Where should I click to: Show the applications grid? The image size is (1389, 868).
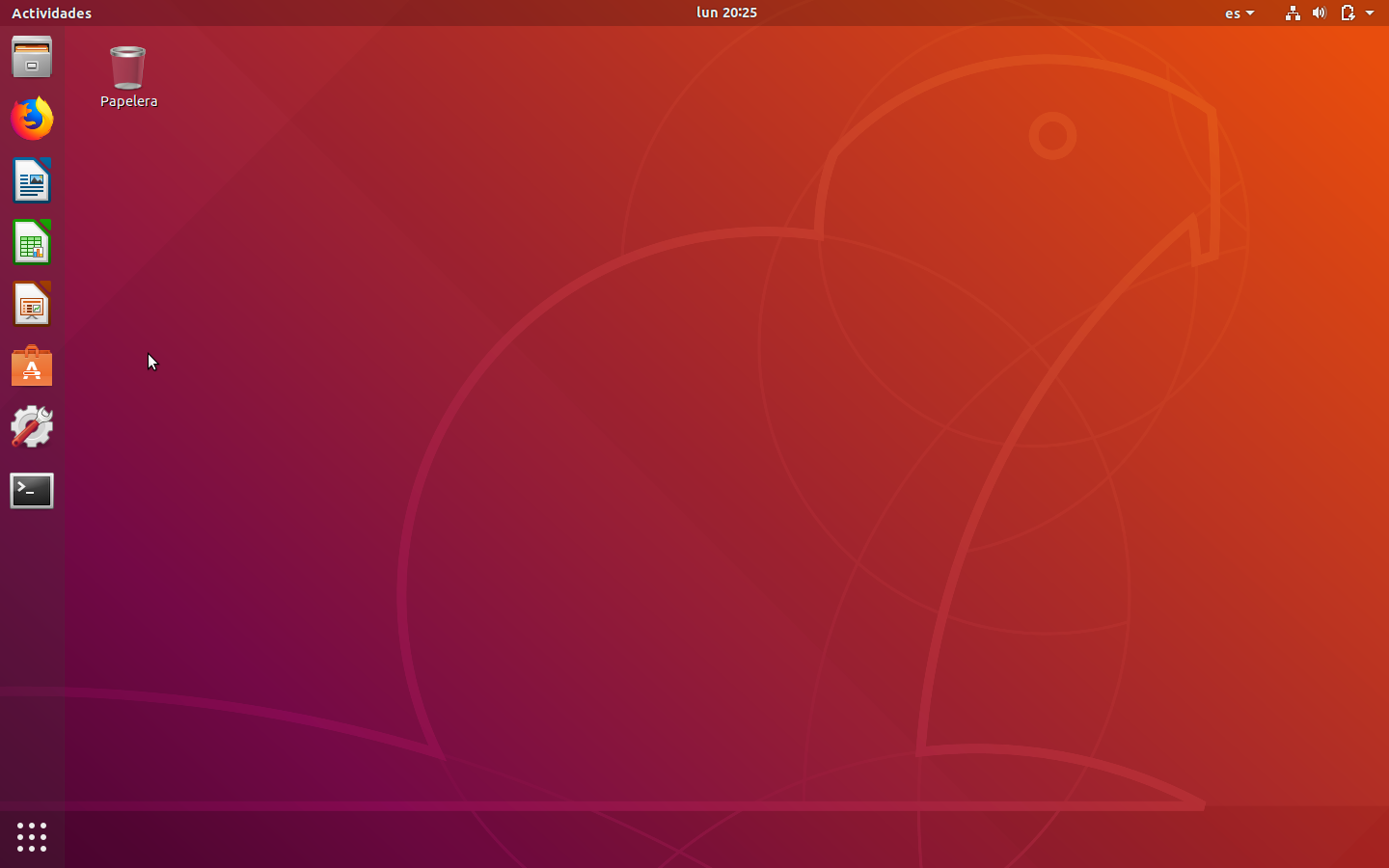coord(32,837)
